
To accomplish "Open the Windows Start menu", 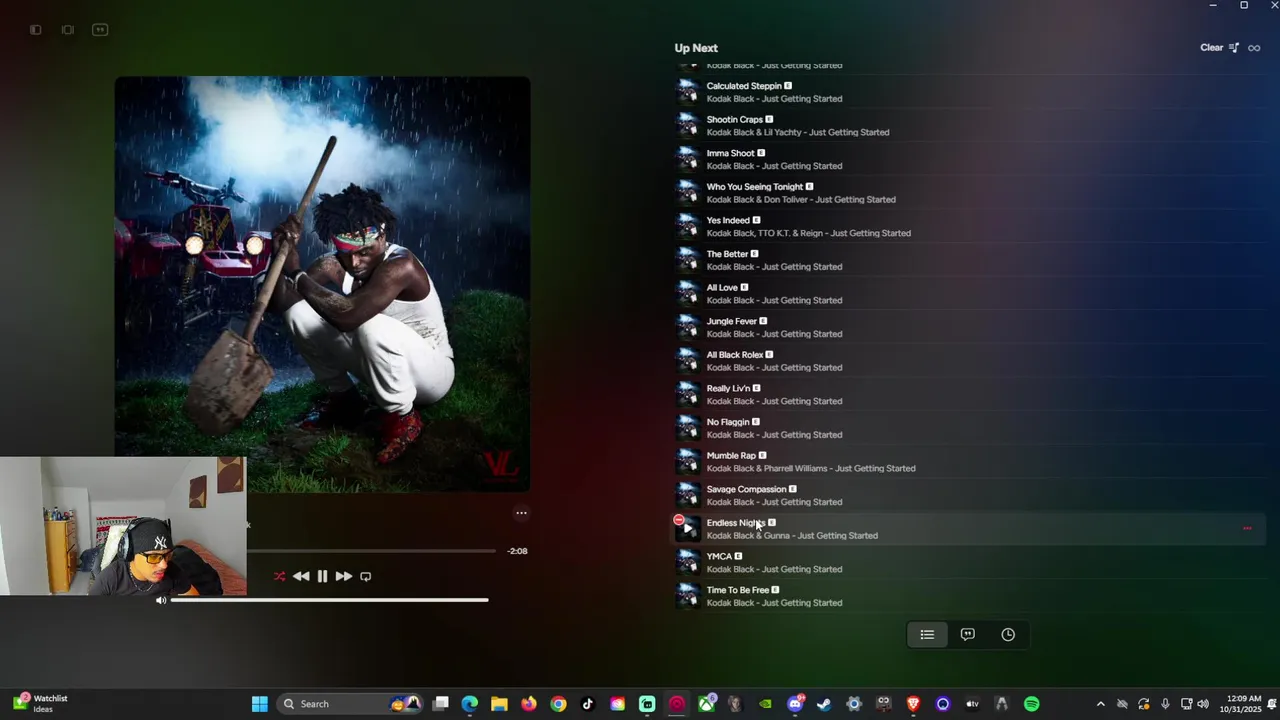I will [260, 704].
